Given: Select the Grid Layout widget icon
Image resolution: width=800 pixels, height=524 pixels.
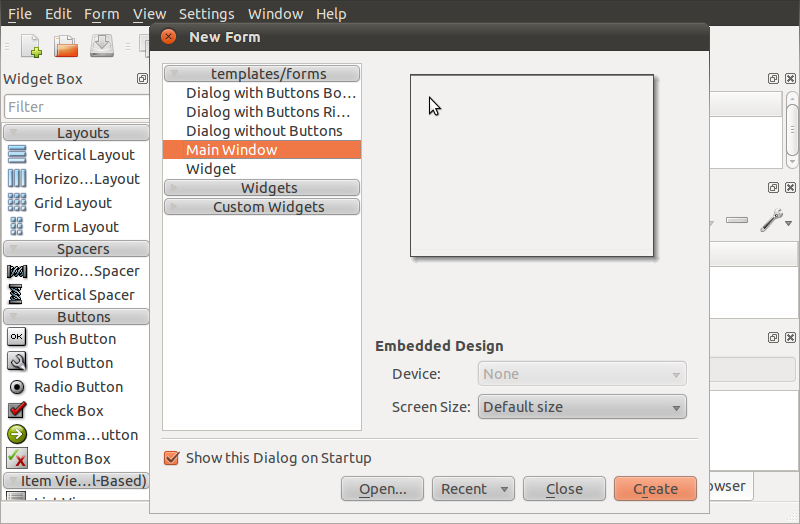Looking at the screenshot, I should 17,203.
